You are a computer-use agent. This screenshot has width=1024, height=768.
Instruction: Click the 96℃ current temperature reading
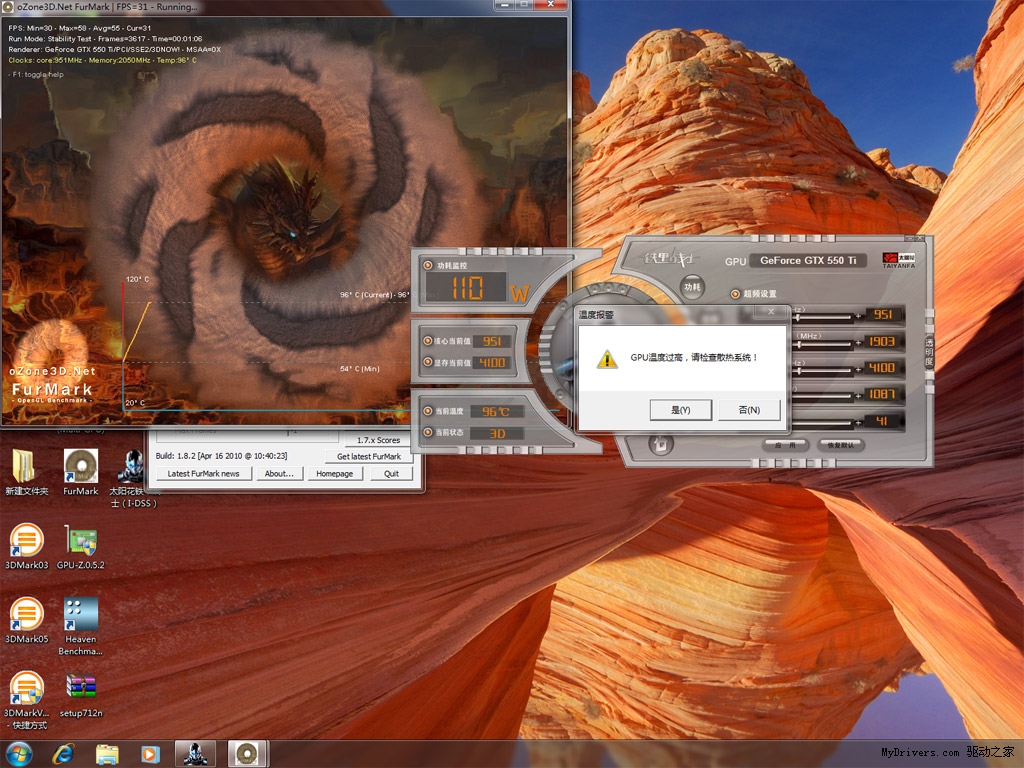click(x=496, y=411)
